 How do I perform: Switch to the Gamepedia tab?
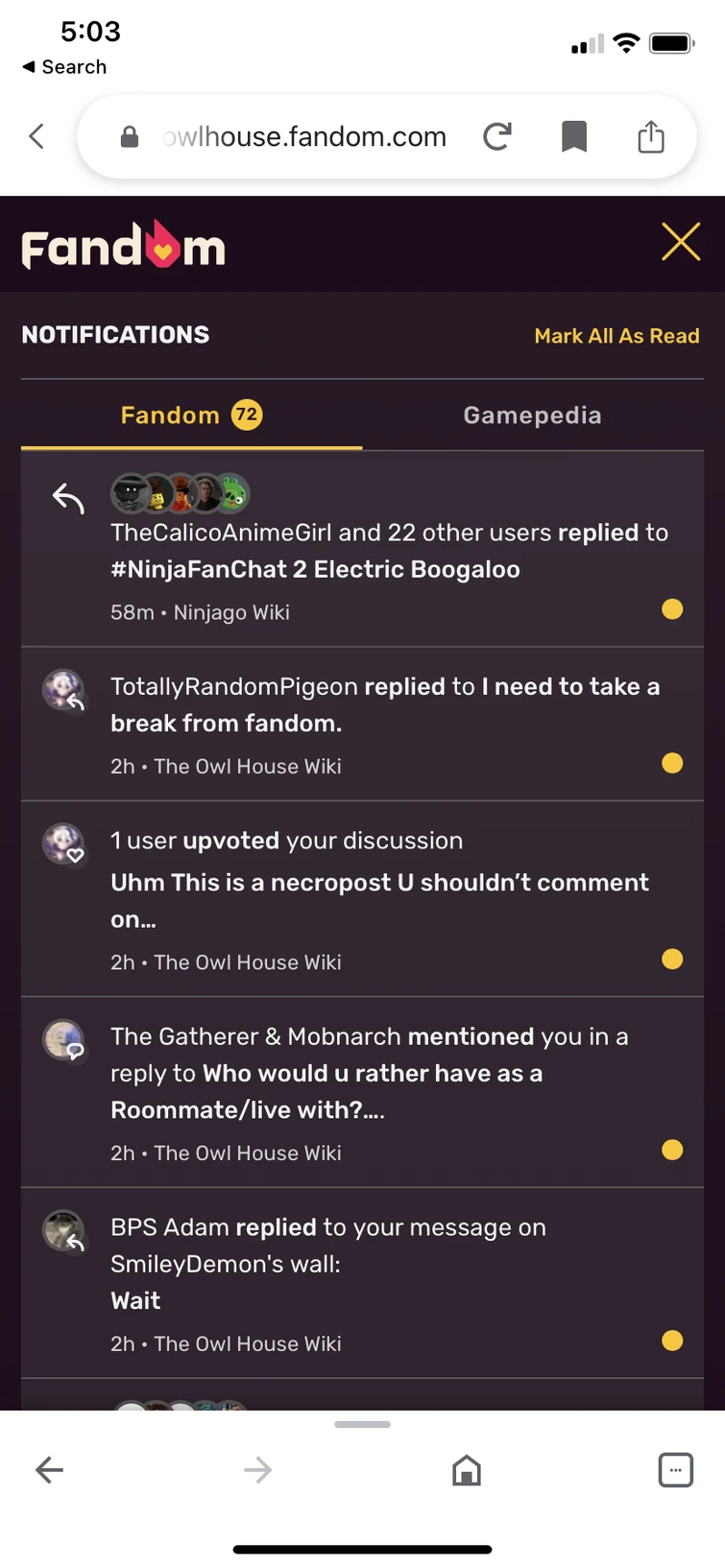pyautogui.click(x=532, y=416)
